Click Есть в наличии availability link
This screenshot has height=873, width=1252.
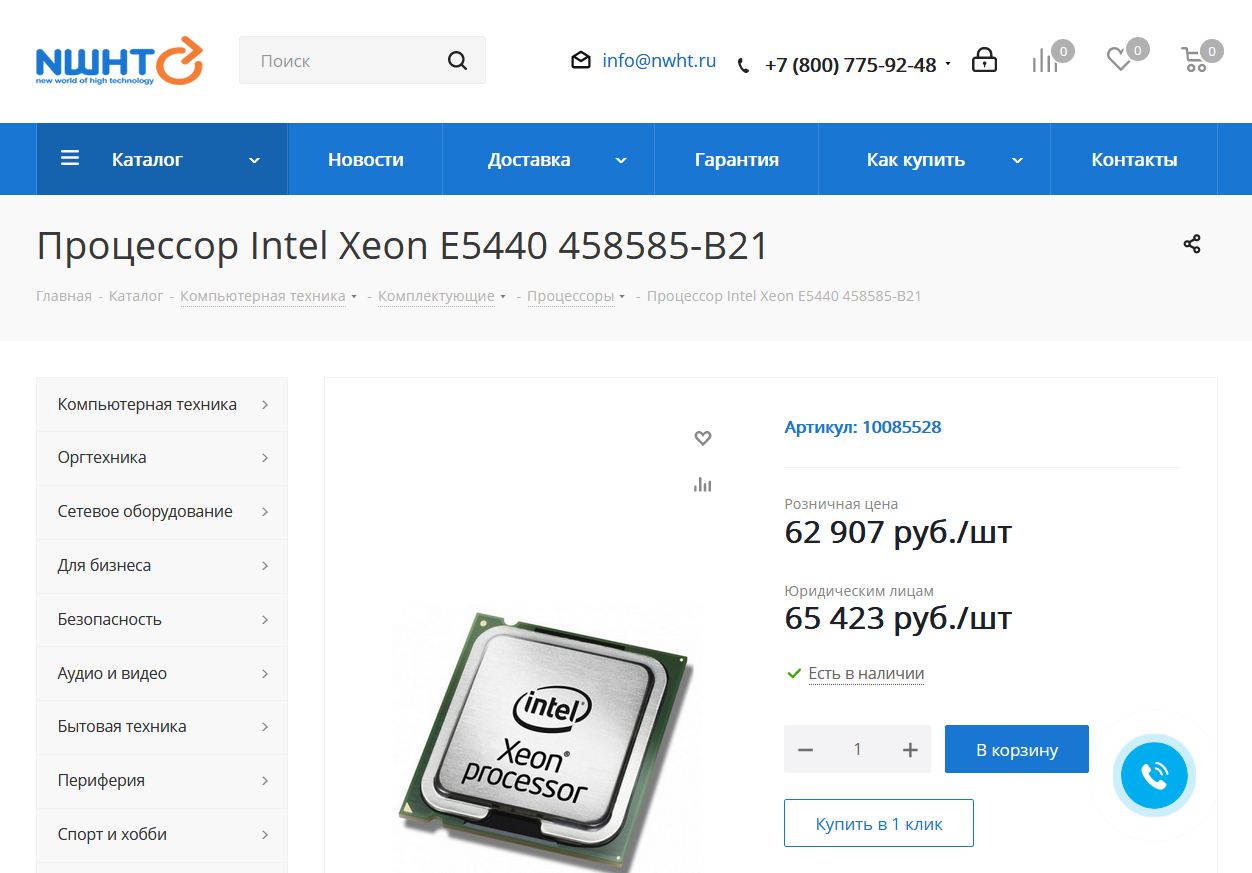coord(866,673)
